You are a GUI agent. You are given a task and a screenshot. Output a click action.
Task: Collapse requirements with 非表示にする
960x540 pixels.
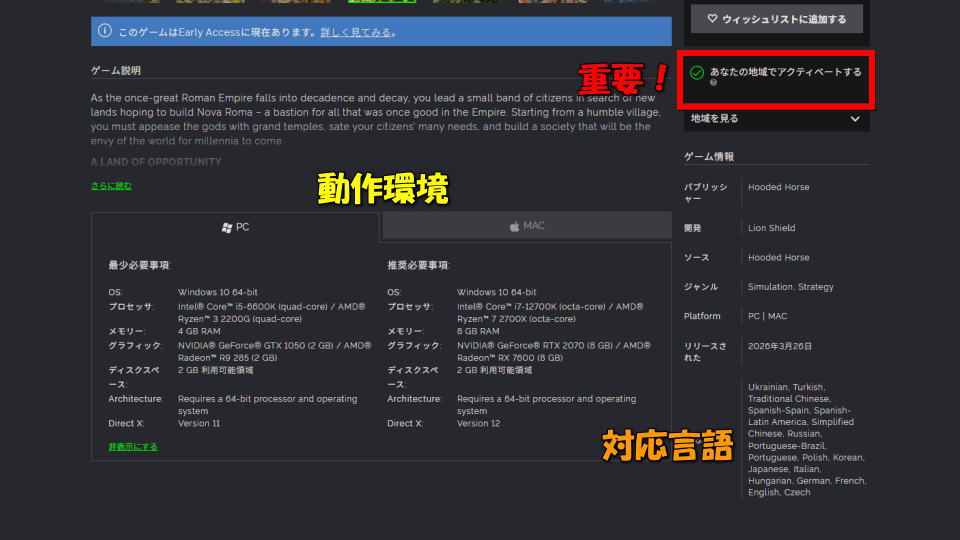pos(133,447)
